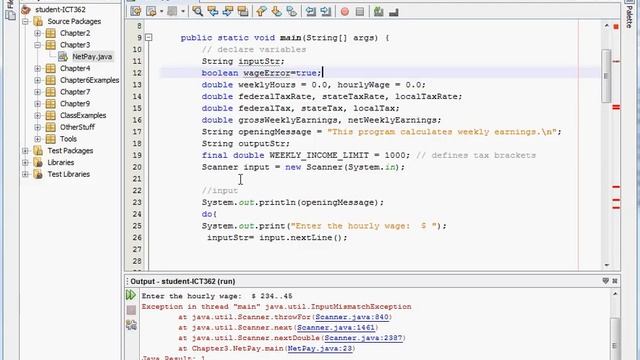Screen dimensions: 640x360
Task: Click the editor vertical scrollbar thumb
Action: point(606,76)
